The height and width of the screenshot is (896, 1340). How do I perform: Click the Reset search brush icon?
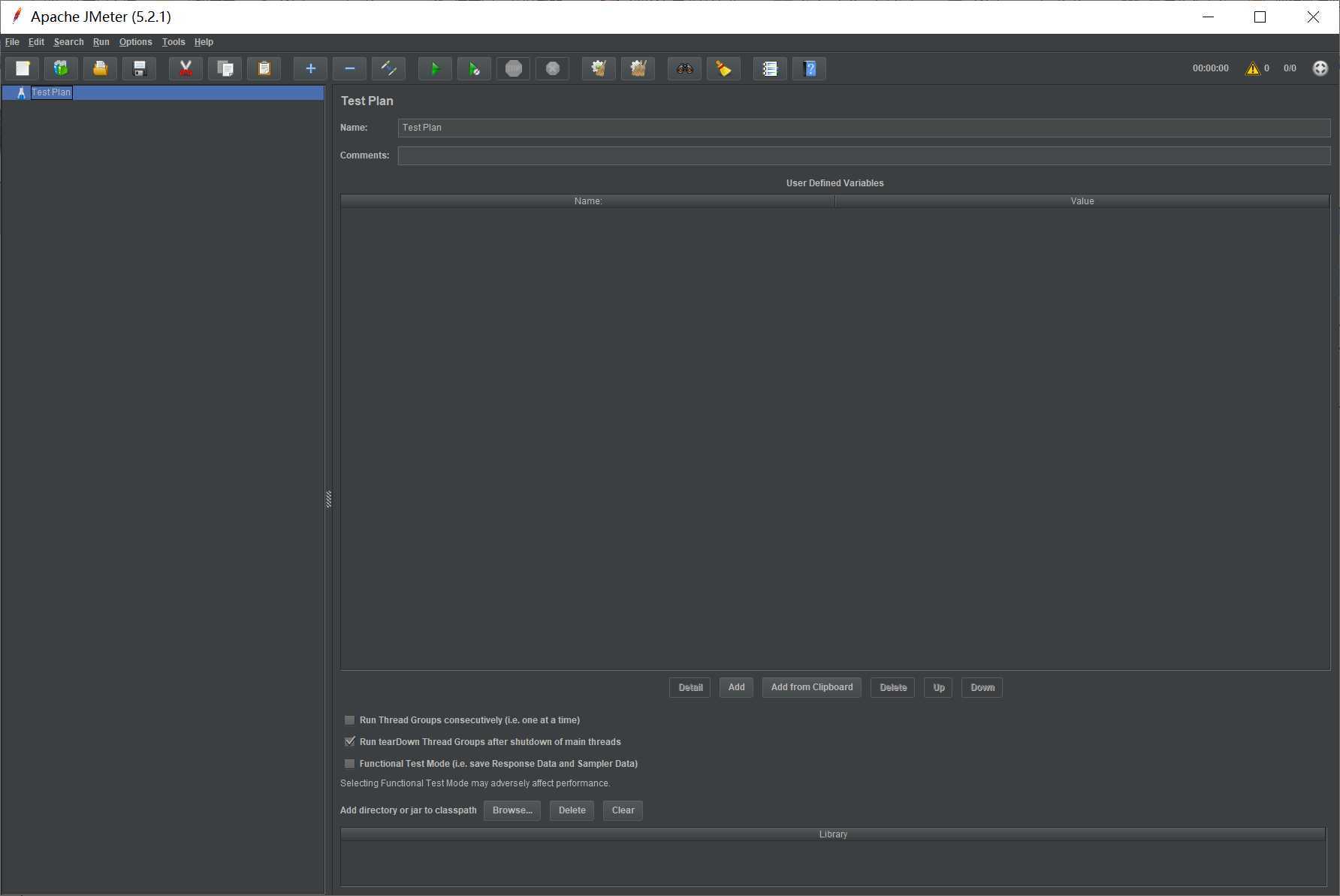tap(723, 68)
